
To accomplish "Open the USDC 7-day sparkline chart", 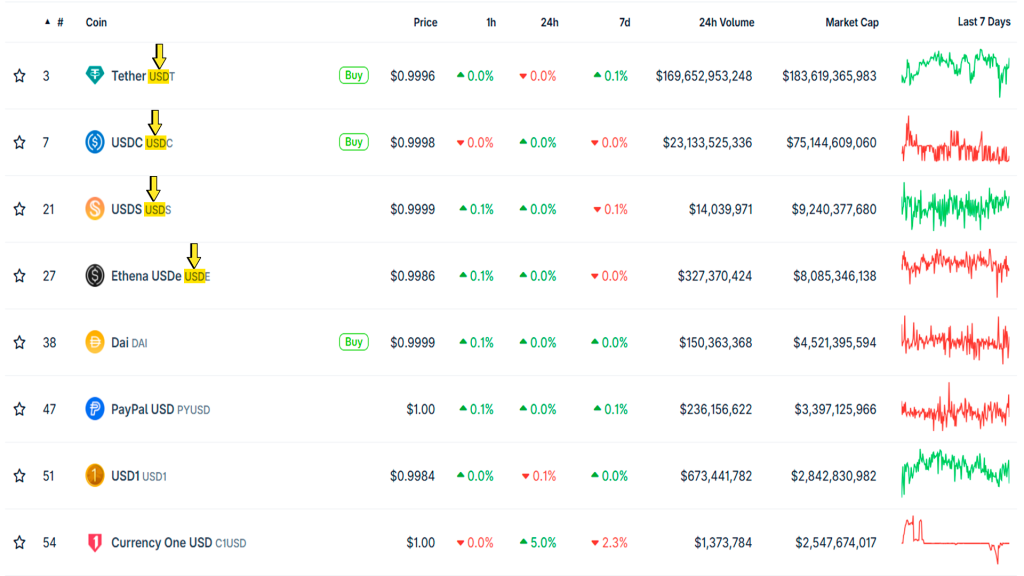I will click(x=955, y=143).
